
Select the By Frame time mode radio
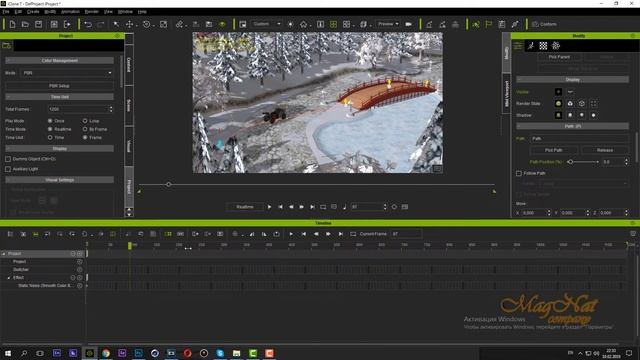[85, 129]
